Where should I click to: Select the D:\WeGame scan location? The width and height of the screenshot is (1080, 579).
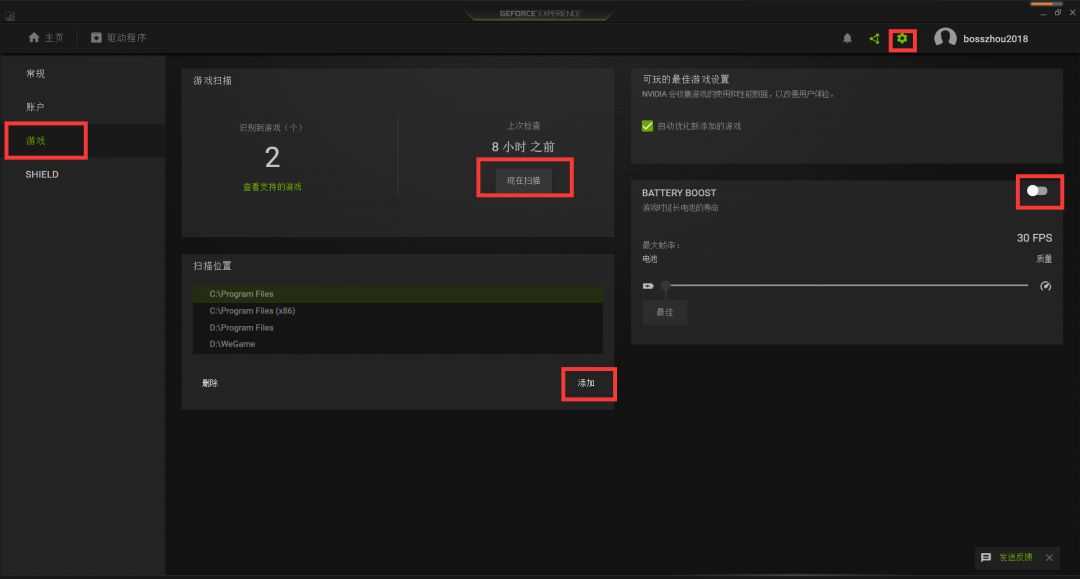(x=397, y=344)
